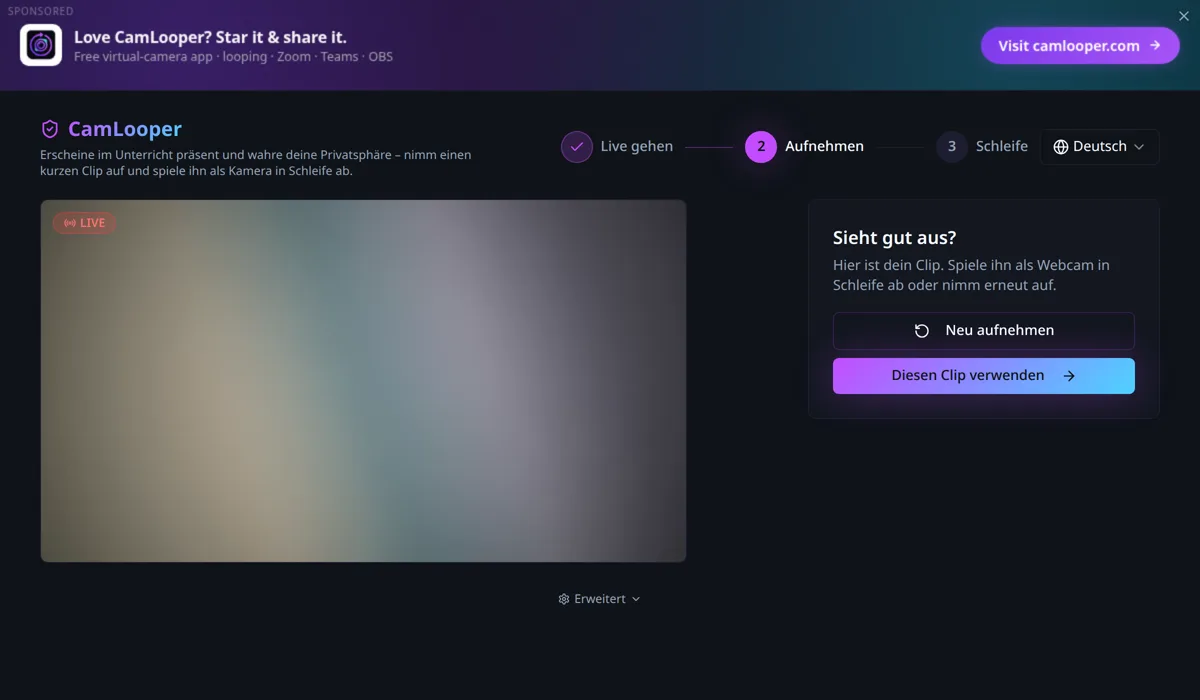
Task: Switch to the Schleife step label
Action: tap(1002, 147)
